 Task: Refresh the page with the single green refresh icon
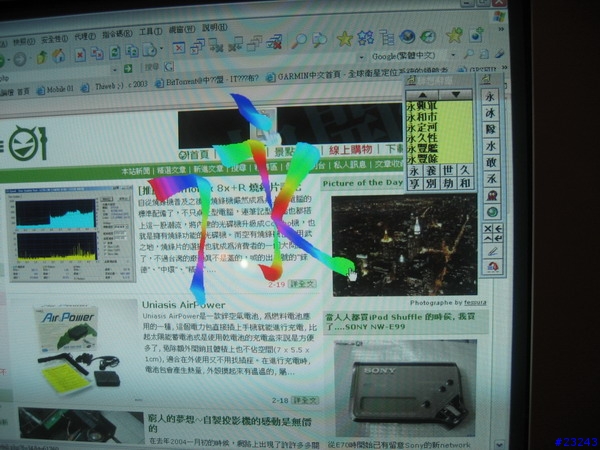[x=114, y=52]
